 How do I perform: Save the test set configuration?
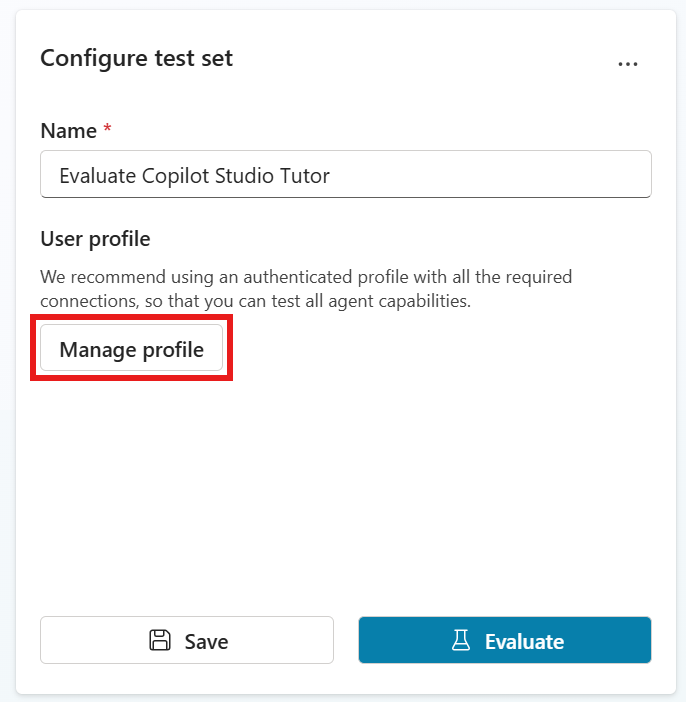(186, 640)
